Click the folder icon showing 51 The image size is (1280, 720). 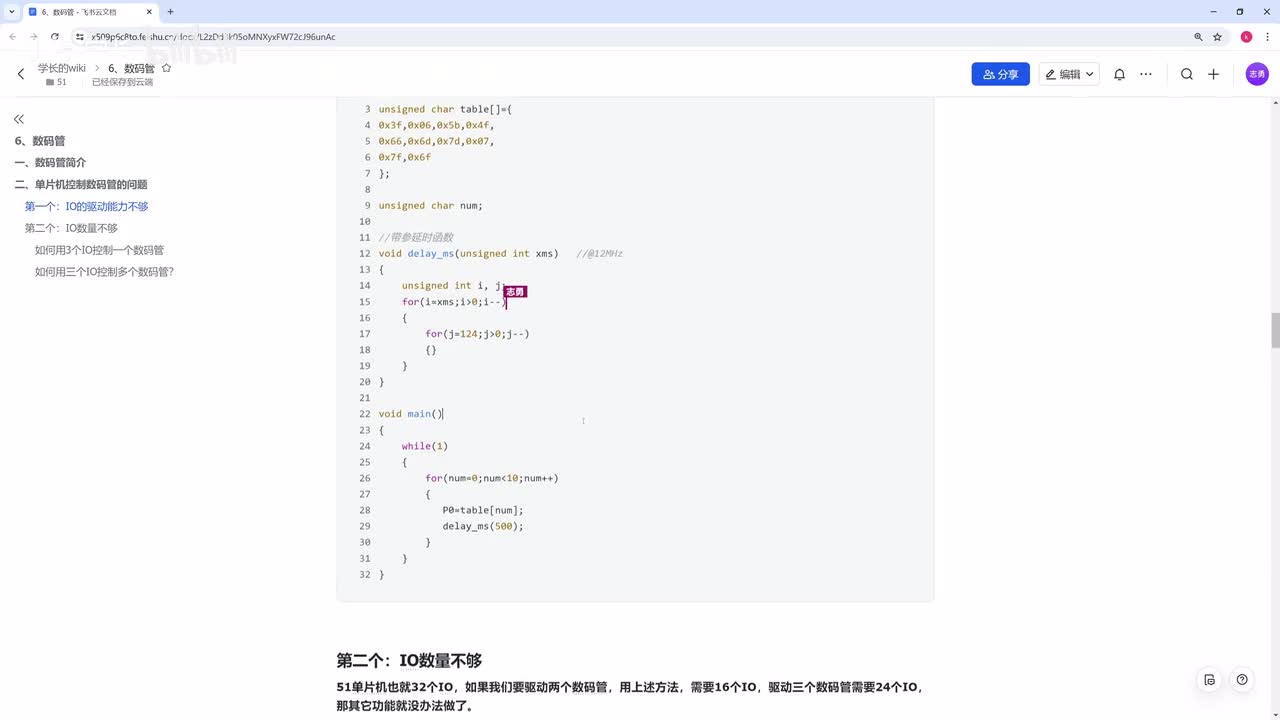50,82
